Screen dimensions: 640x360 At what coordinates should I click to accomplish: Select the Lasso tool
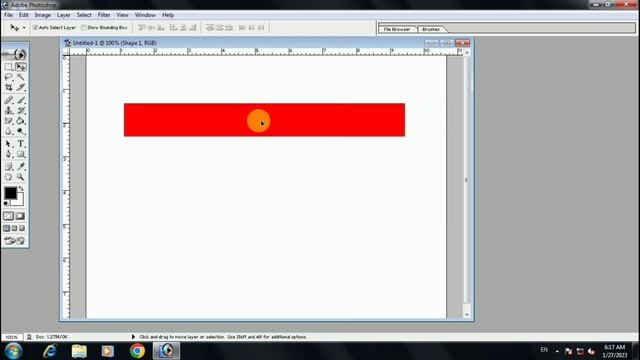9,77
